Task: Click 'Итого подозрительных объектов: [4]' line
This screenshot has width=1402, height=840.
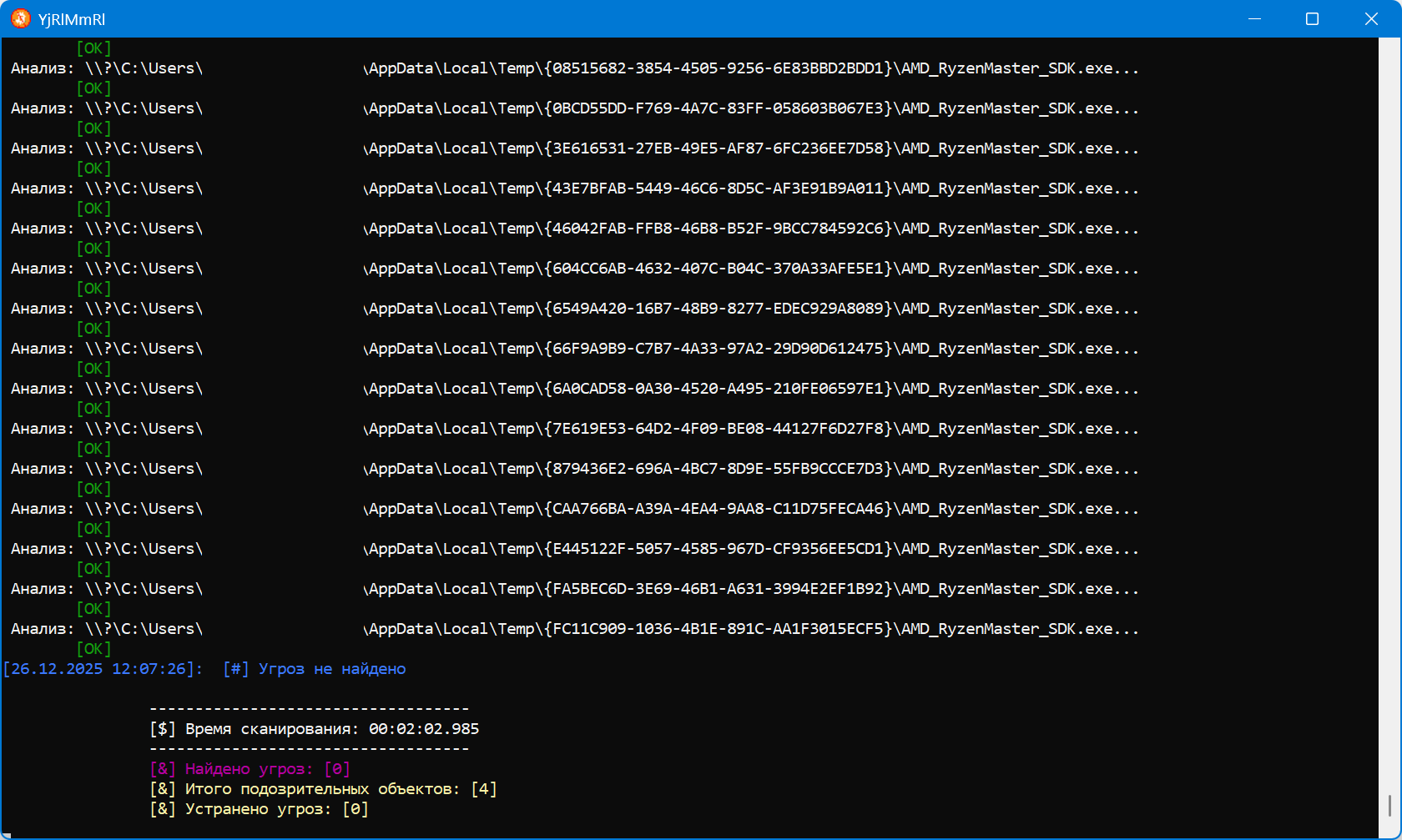Action: [x=324, y=789]
